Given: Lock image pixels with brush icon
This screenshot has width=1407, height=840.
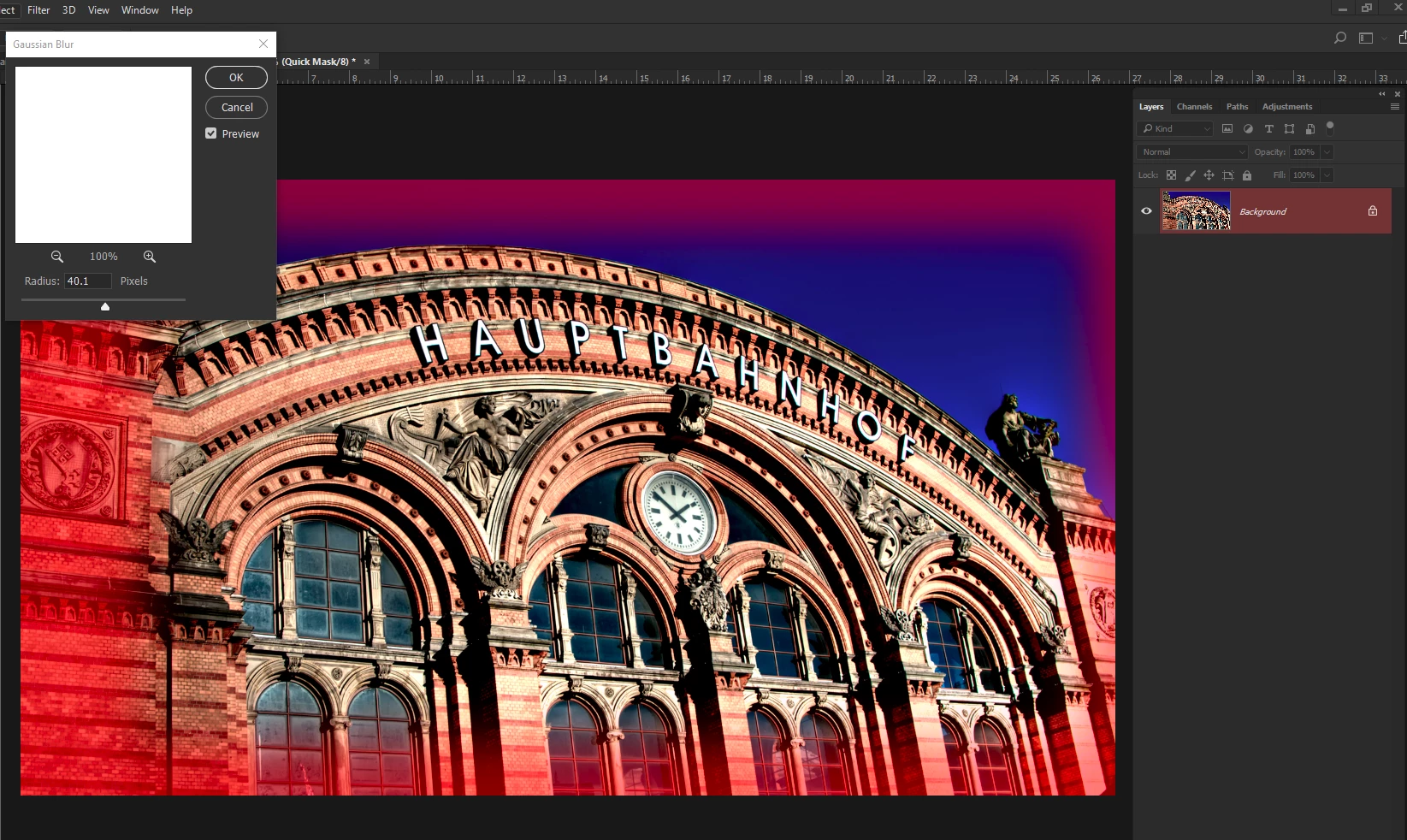Looking at the screenshot, I should point(1190,175).
